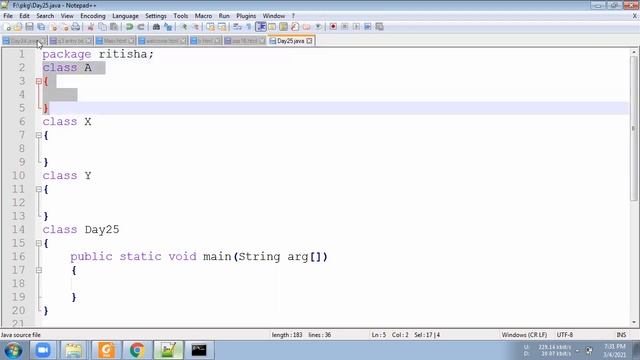Open the File menu

click(8, 16)
